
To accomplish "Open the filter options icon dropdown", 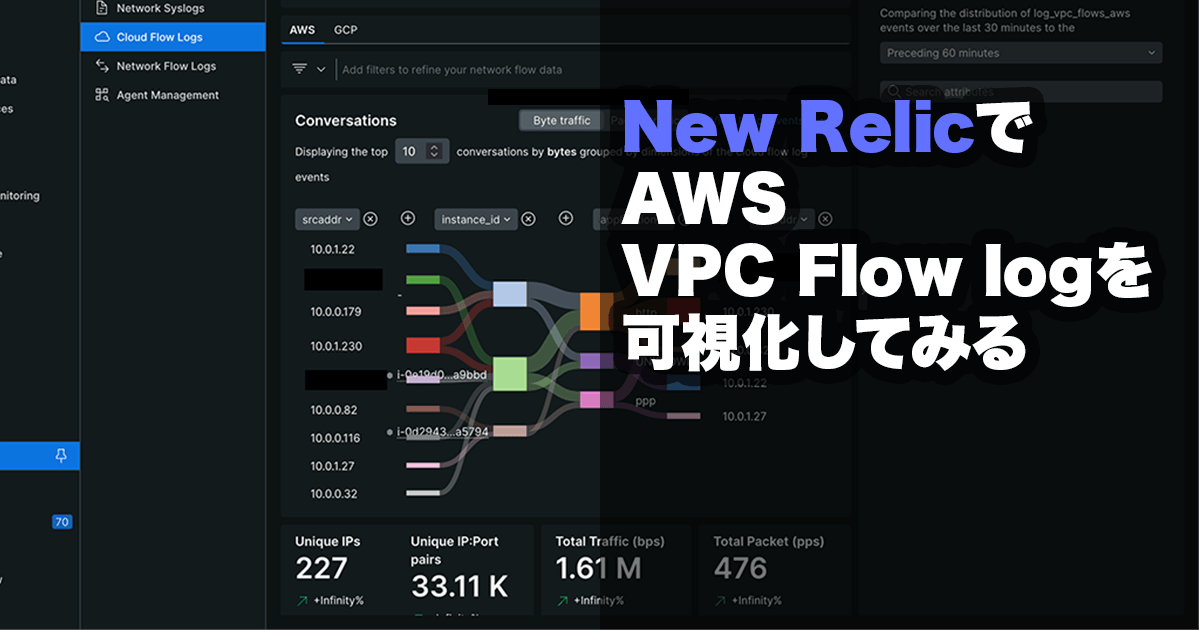I will pyautogui.click(x=308, y=69).
